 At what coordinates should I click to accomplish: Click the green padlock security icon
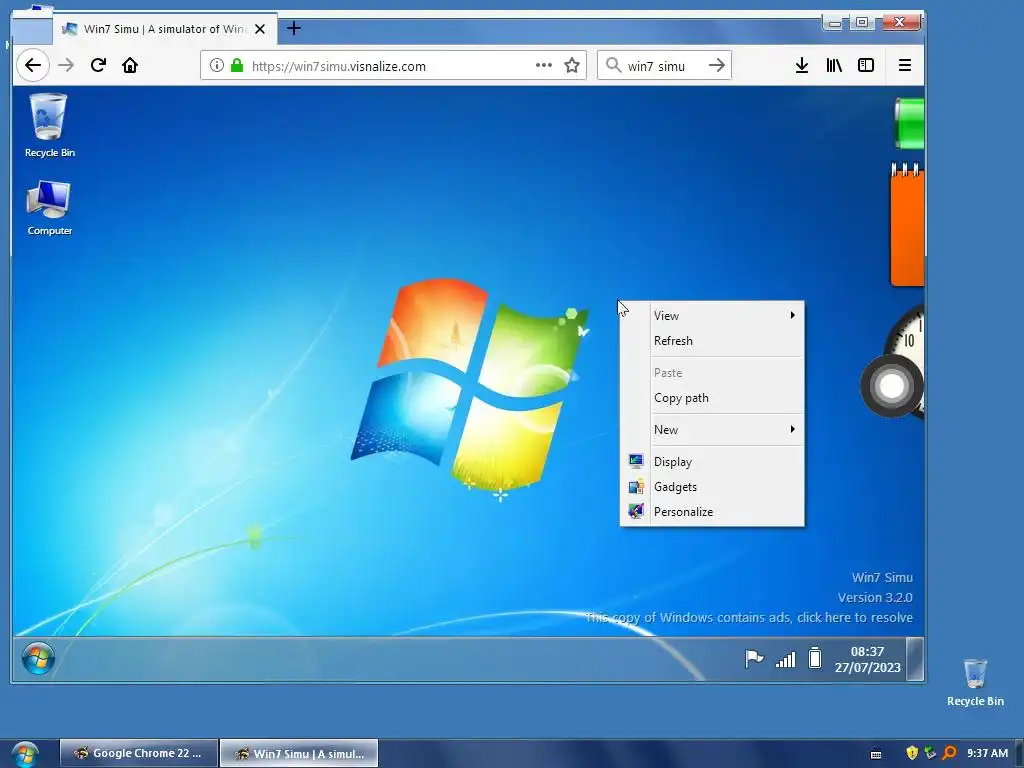coord(237,65)
